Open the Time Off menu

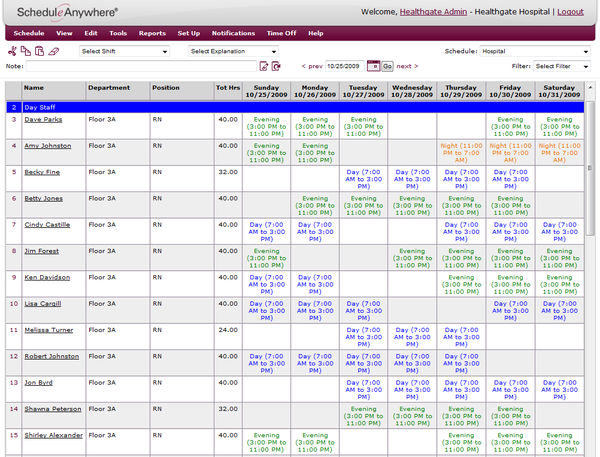pyautogui.click(x=281, y=33)
